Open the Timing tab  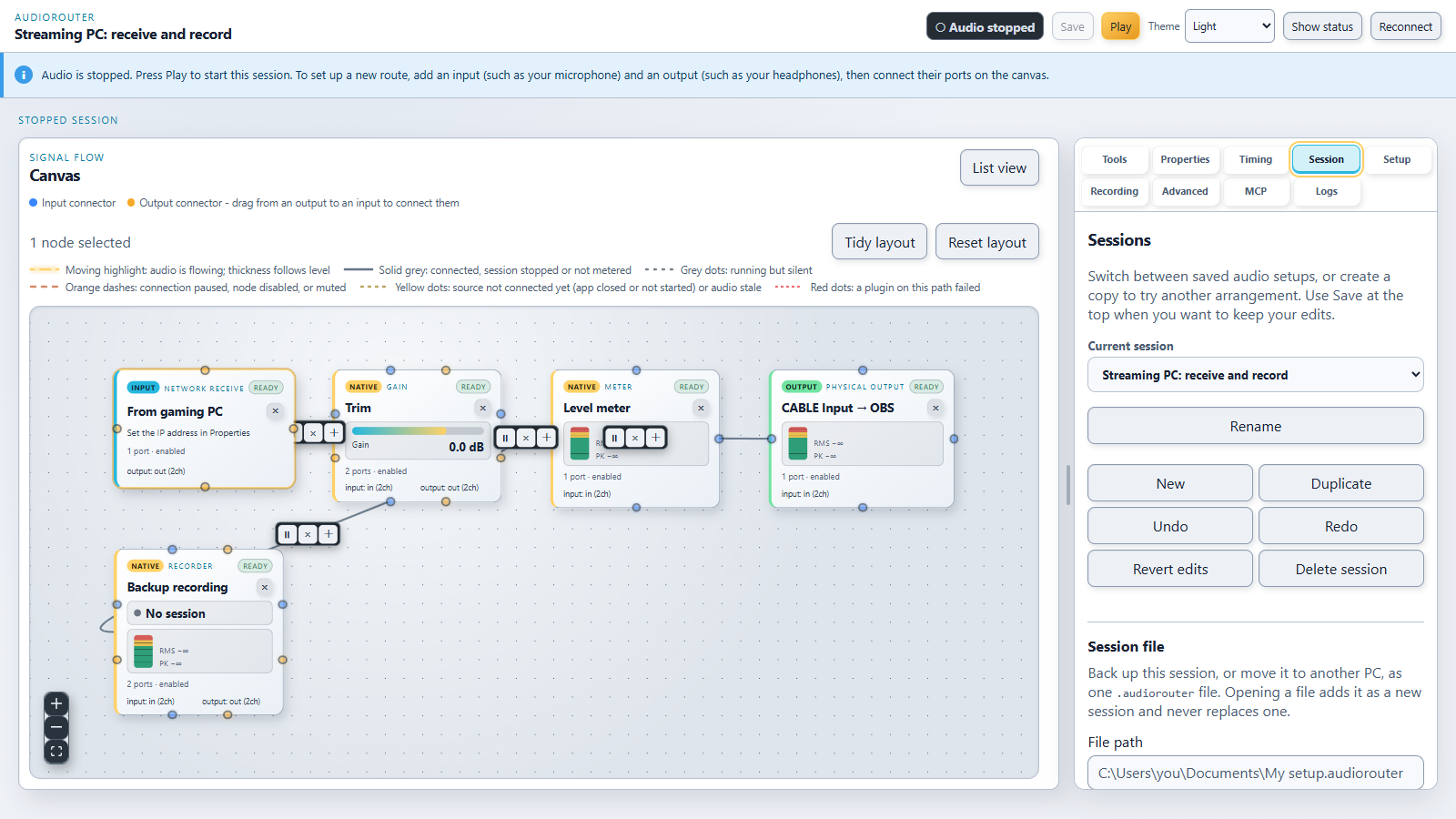[1256, 159]
